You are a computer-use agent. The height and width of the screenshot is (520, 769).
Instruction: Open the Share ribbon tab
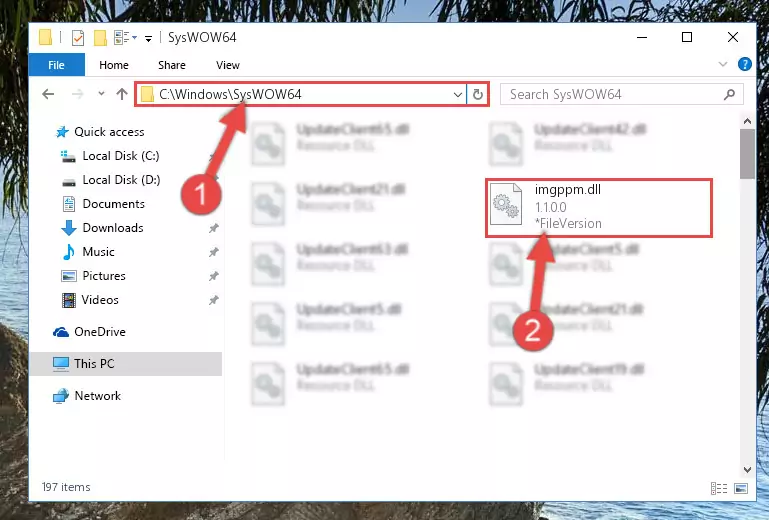coord(172,65)
